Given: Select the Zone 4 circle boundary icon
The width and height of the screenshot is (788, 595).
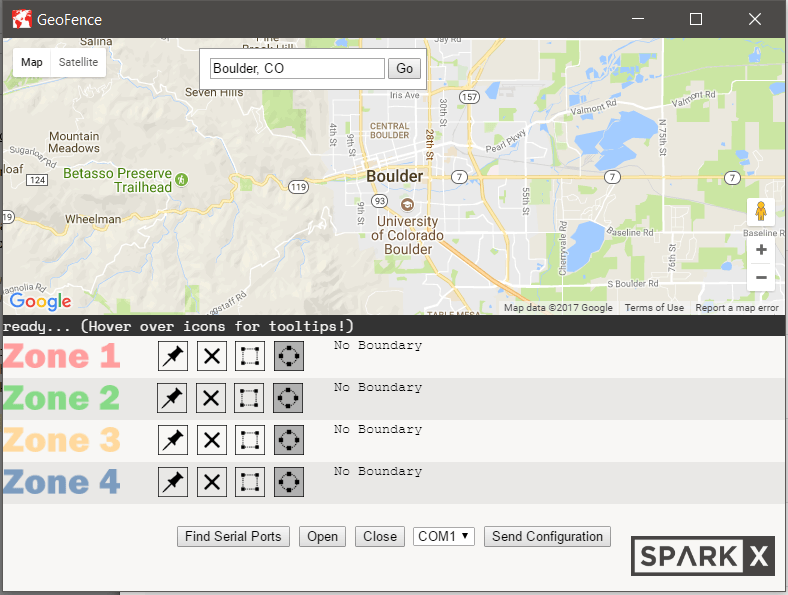Looking at the screenshot, I should 289,482.
